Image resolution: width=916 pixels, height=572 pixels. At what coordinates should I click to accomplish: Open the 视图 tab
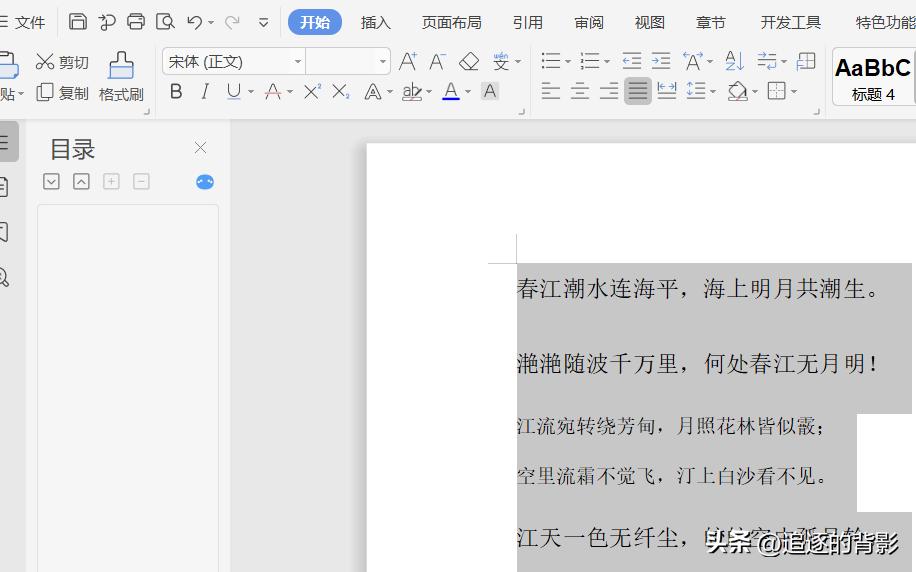click(x=650, y=23)
